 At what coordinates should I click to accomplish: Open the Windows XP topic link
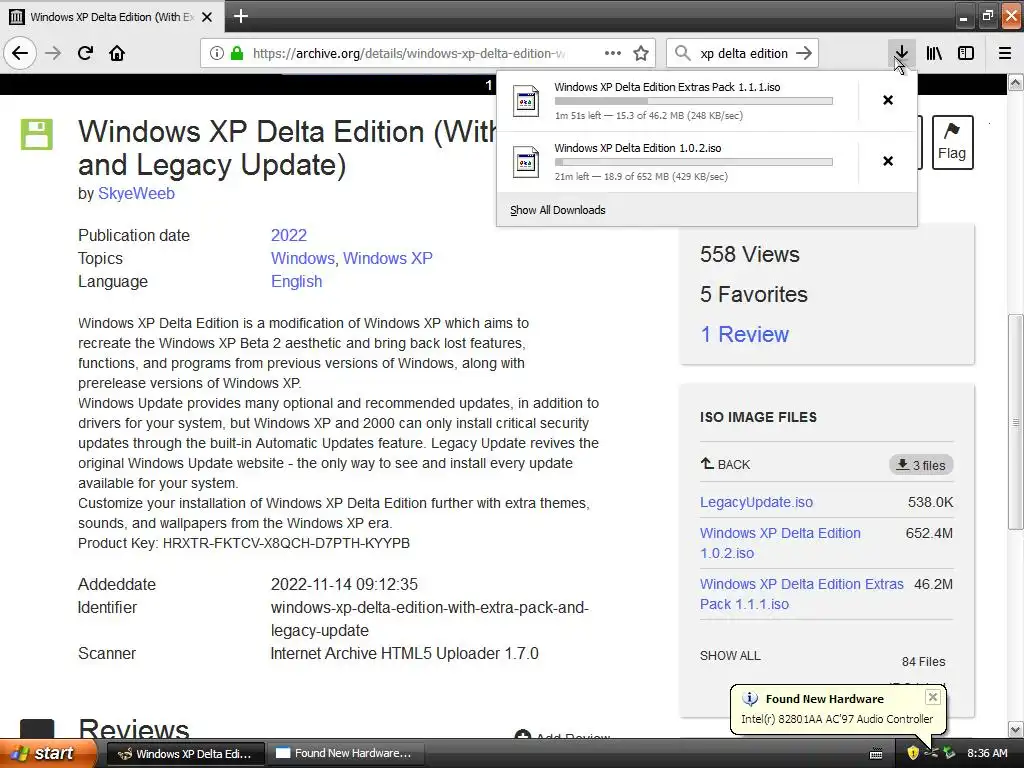388,258
